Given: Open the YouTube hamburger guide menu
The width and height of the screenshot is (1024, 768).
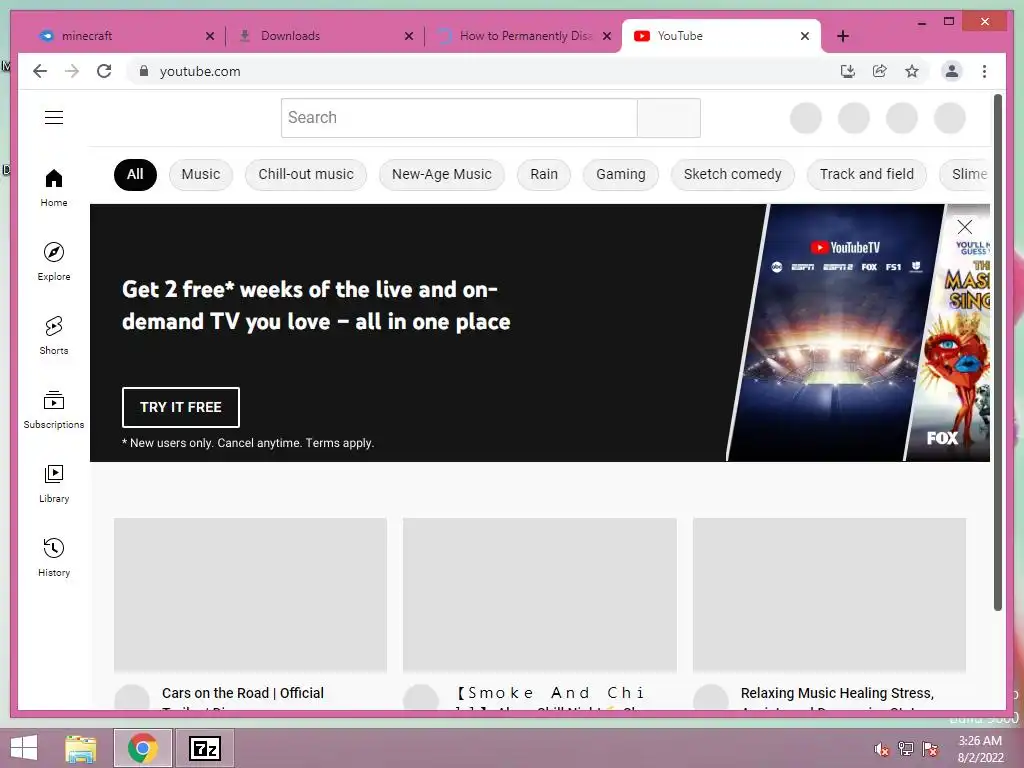Looking at the screenshot, I should (54, 118).
